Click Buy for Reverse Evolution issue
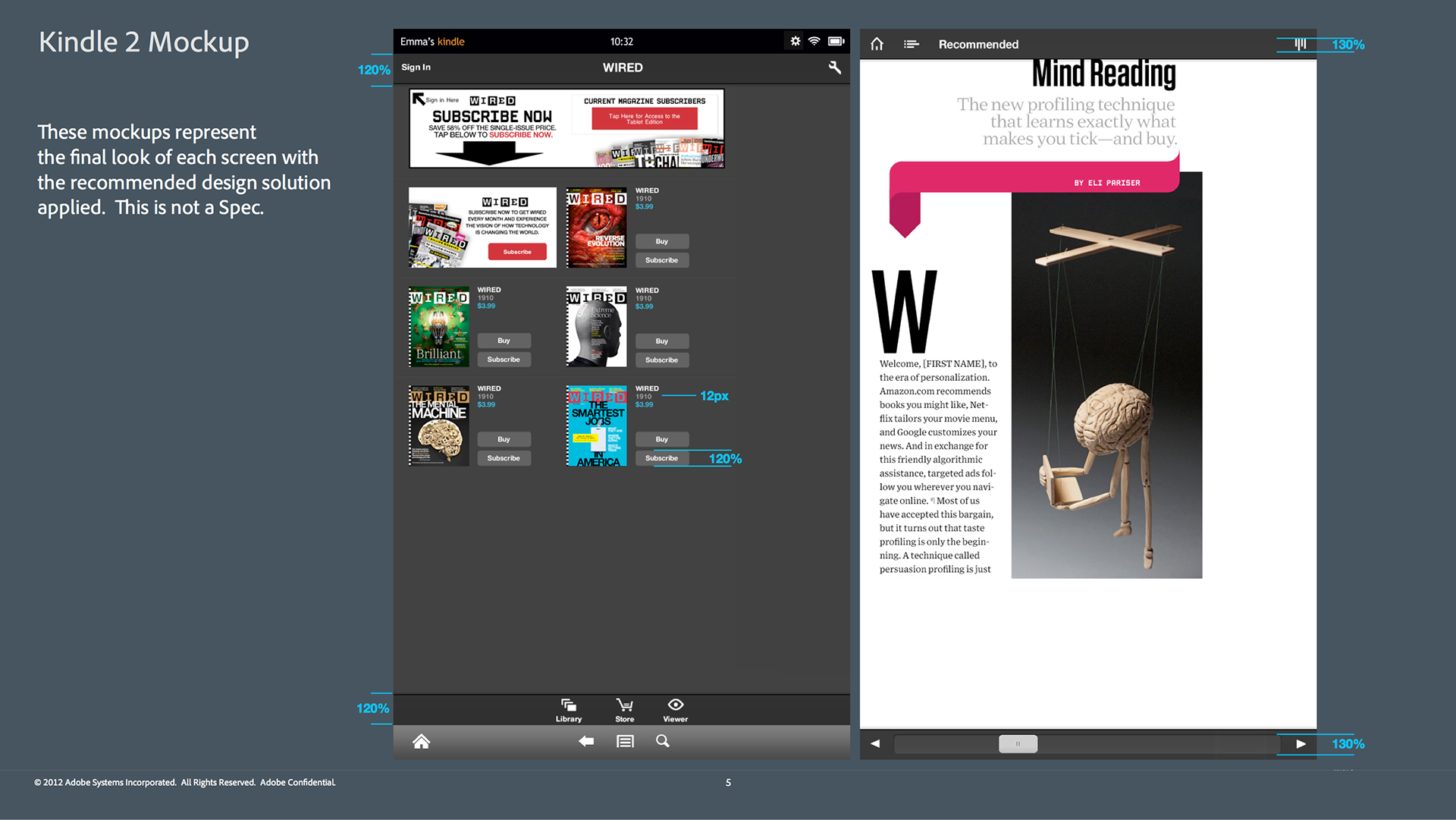This screenshot has height=820, width=1456. tap(661, 241)
